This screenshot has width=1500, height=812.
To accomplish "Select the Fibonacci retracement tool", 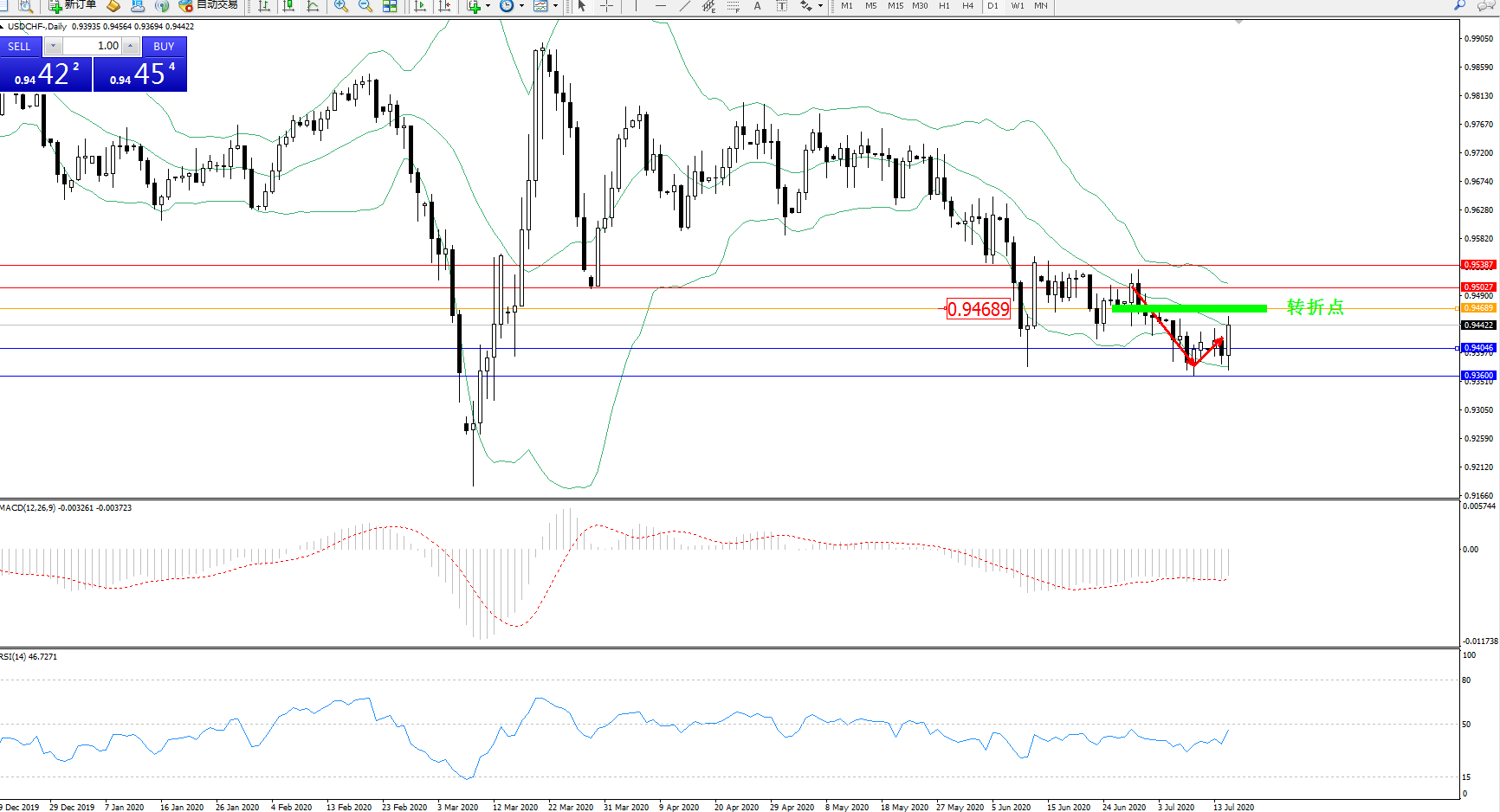I will 733,6.
